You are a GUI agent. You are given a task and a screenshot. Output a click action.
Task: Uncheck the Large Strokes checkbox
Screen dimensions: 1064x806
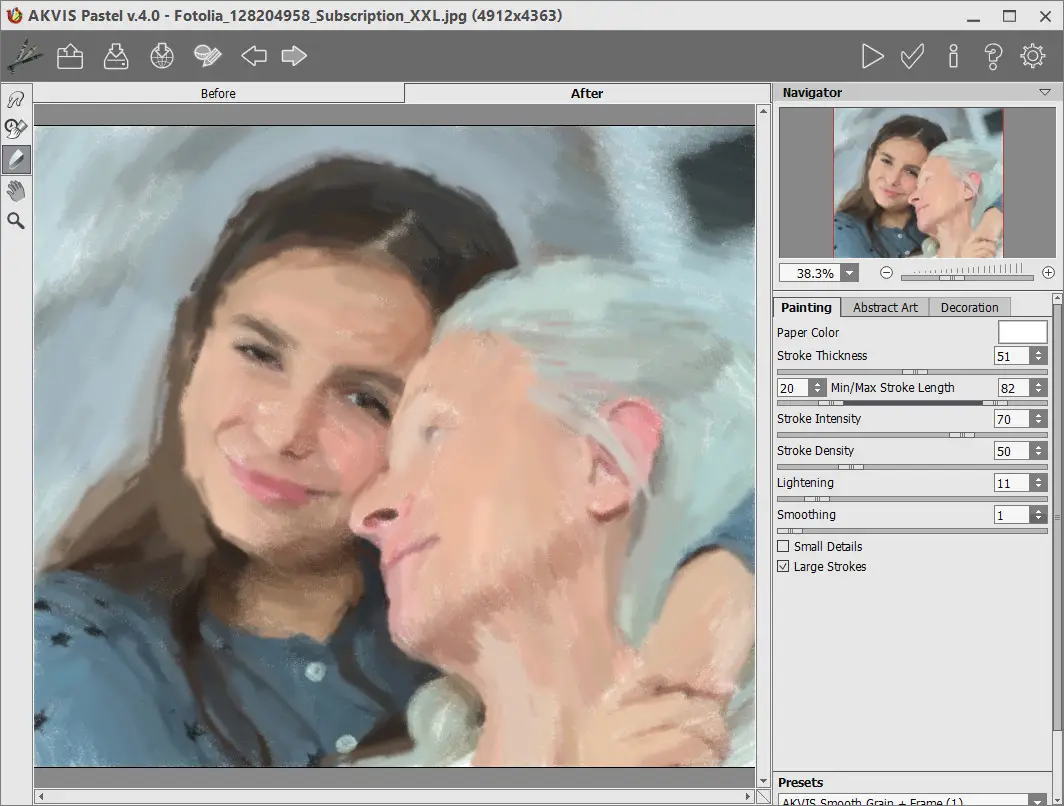tap(783, 567)
